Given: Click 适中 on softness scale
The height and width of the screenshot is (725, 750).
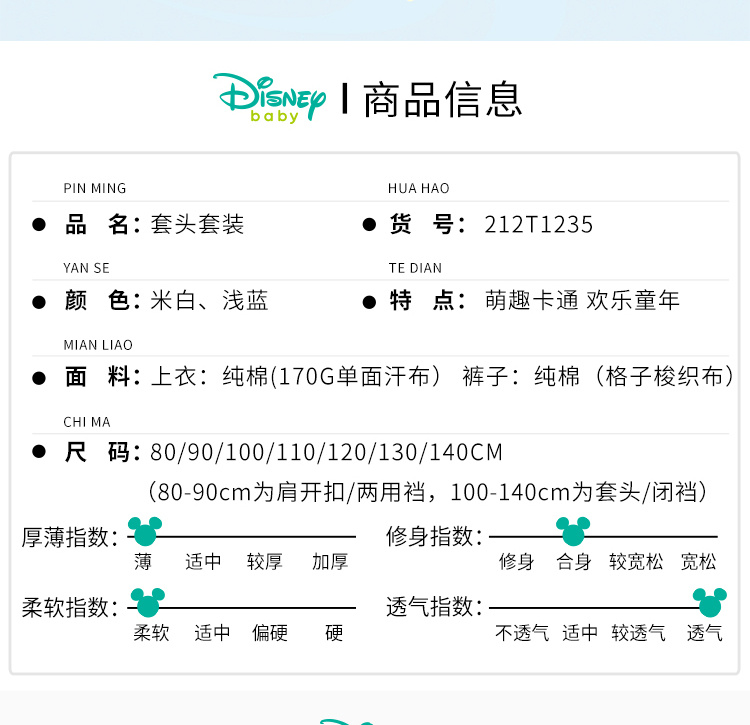Looking at the screenshot, I should (212, 633).
